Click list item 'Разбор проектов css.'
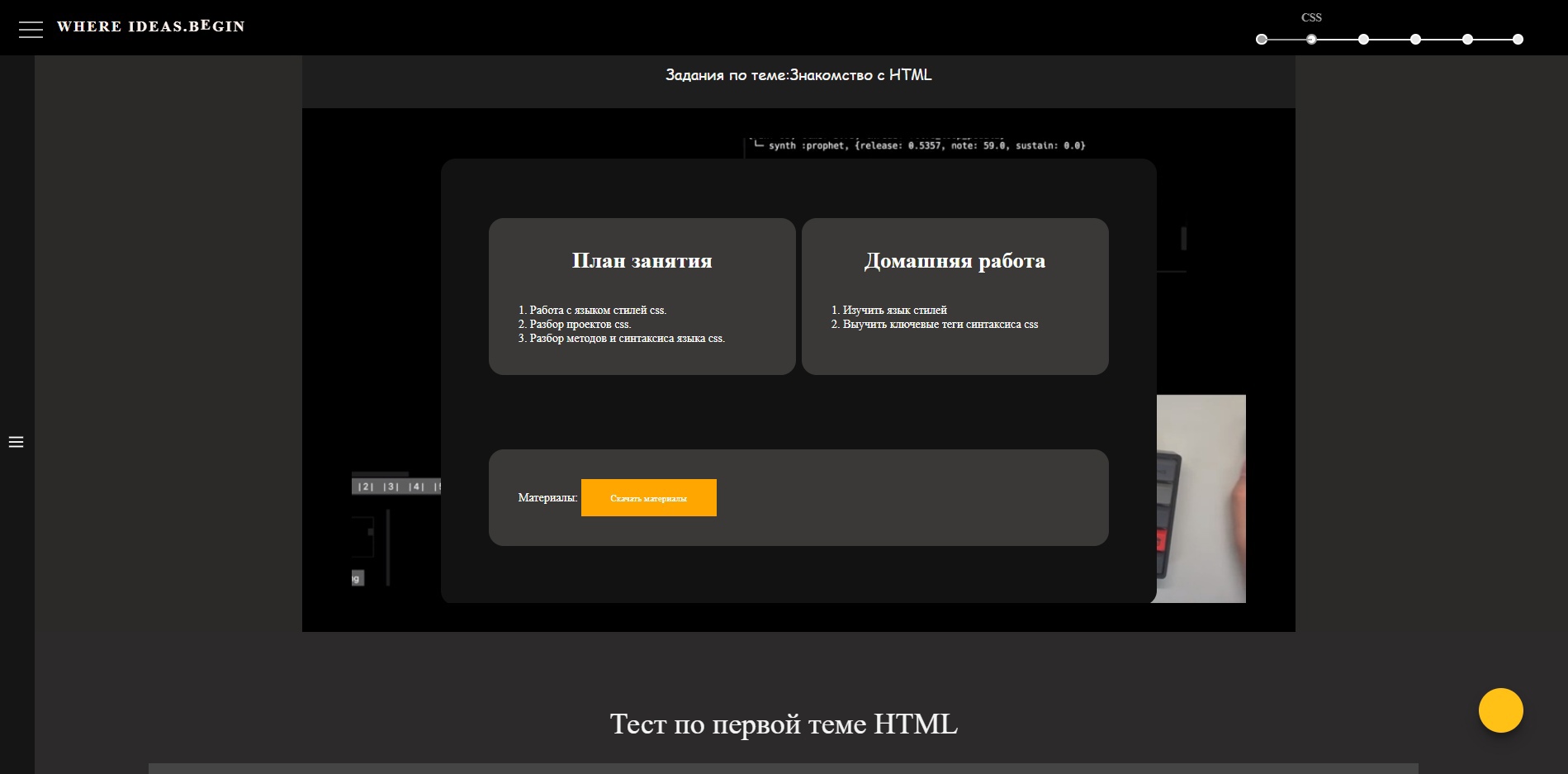Screen dimensions: 1568x774 tap(580, 325)
